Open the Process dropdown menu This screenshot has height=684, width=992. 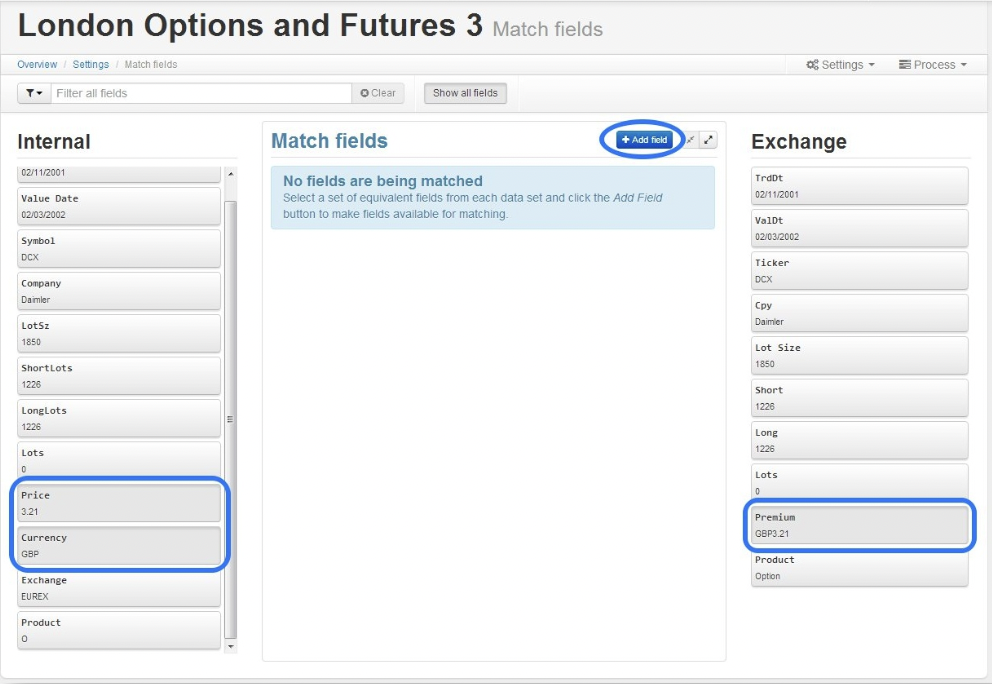[933, 65]
